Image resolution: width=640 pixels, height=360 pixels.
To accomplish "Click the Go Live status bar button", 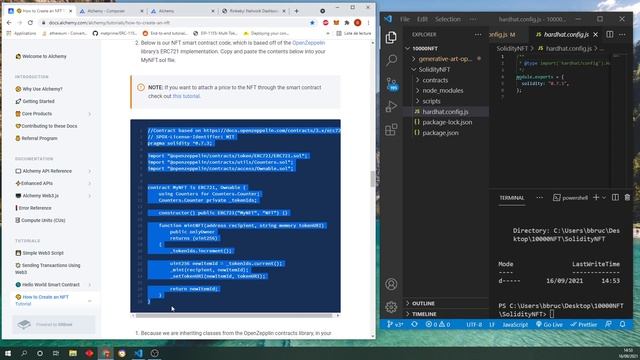I will click(549, 324).
